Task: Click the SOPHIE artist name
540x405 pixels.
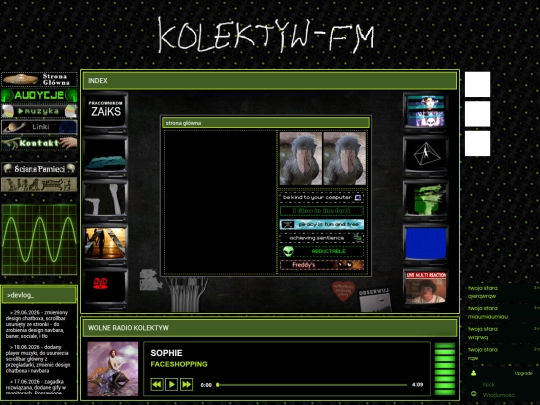Action: pos(166,353)
